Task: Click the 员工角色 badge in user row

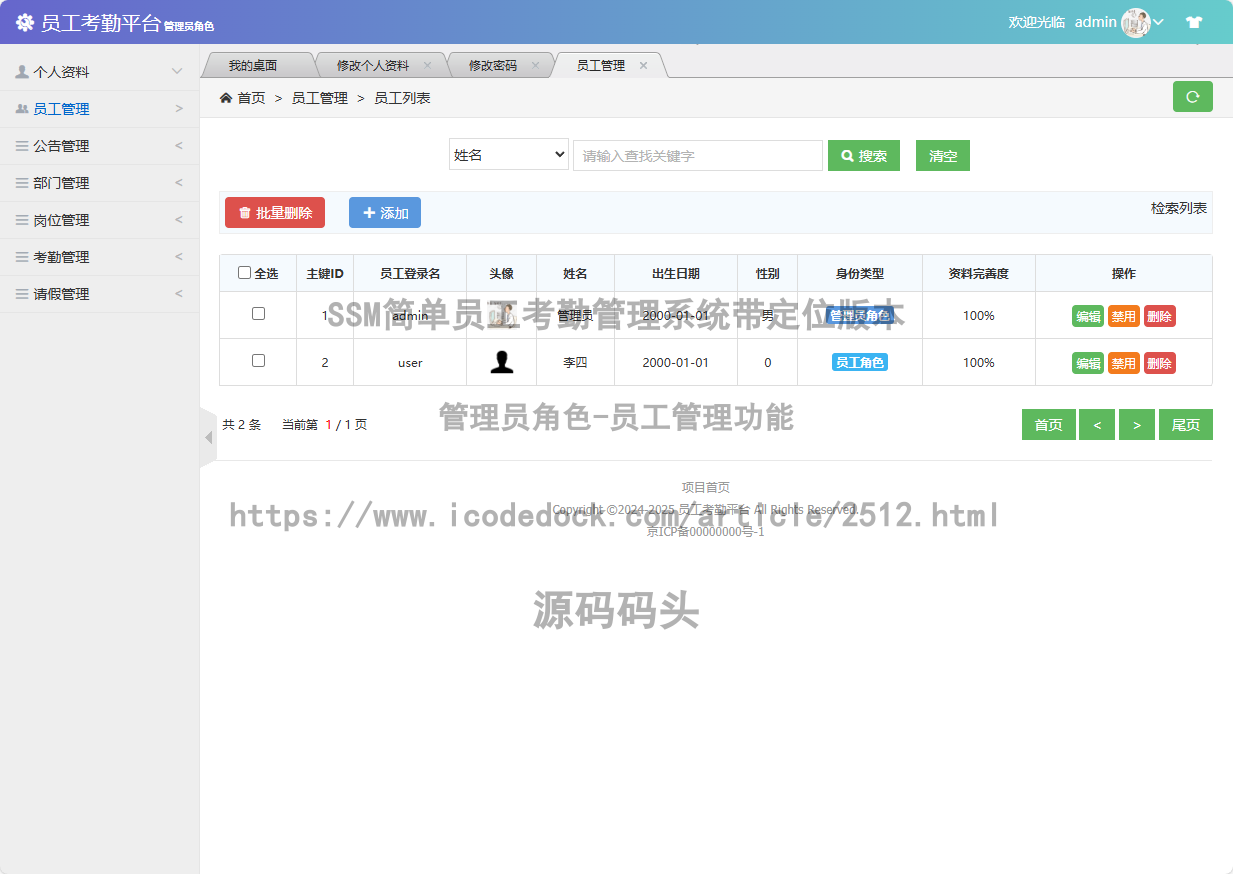Action: click(x=860, y=362)
